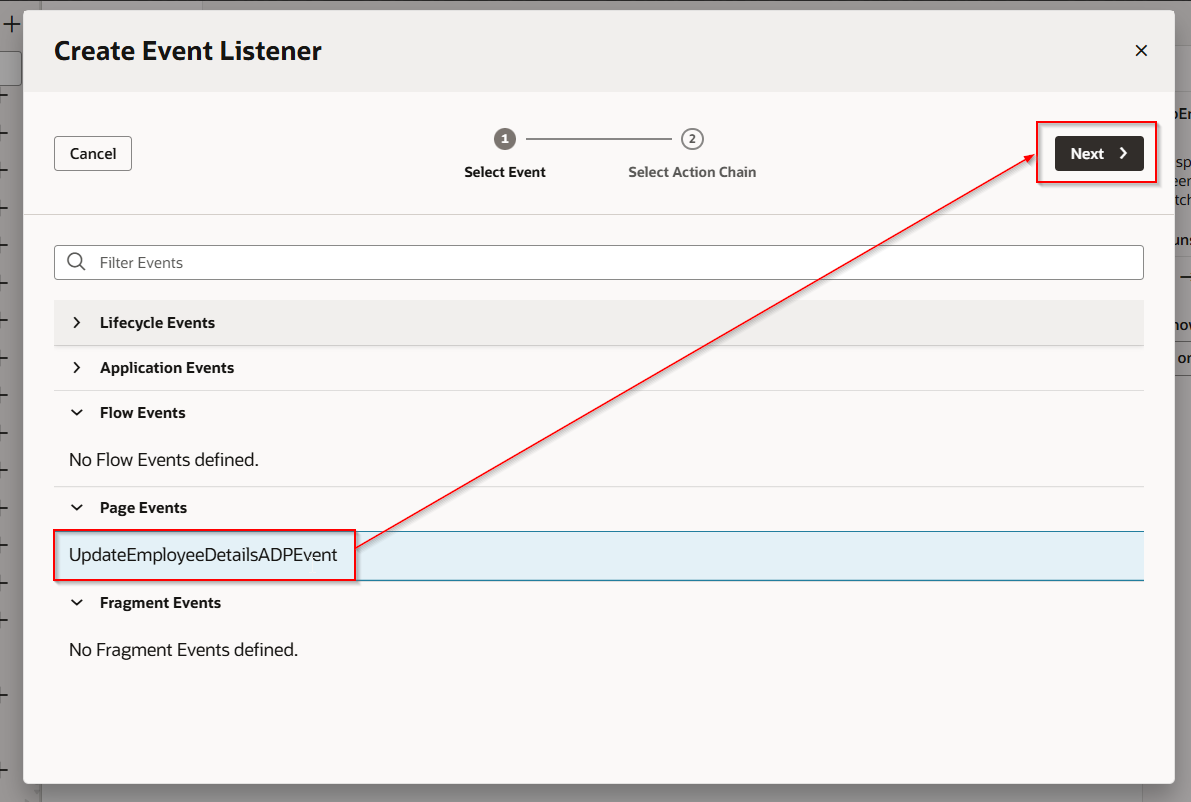Click the step 1 circle indicator
This screenshot has width=1191, height=802.
click(x=505, y=139)
